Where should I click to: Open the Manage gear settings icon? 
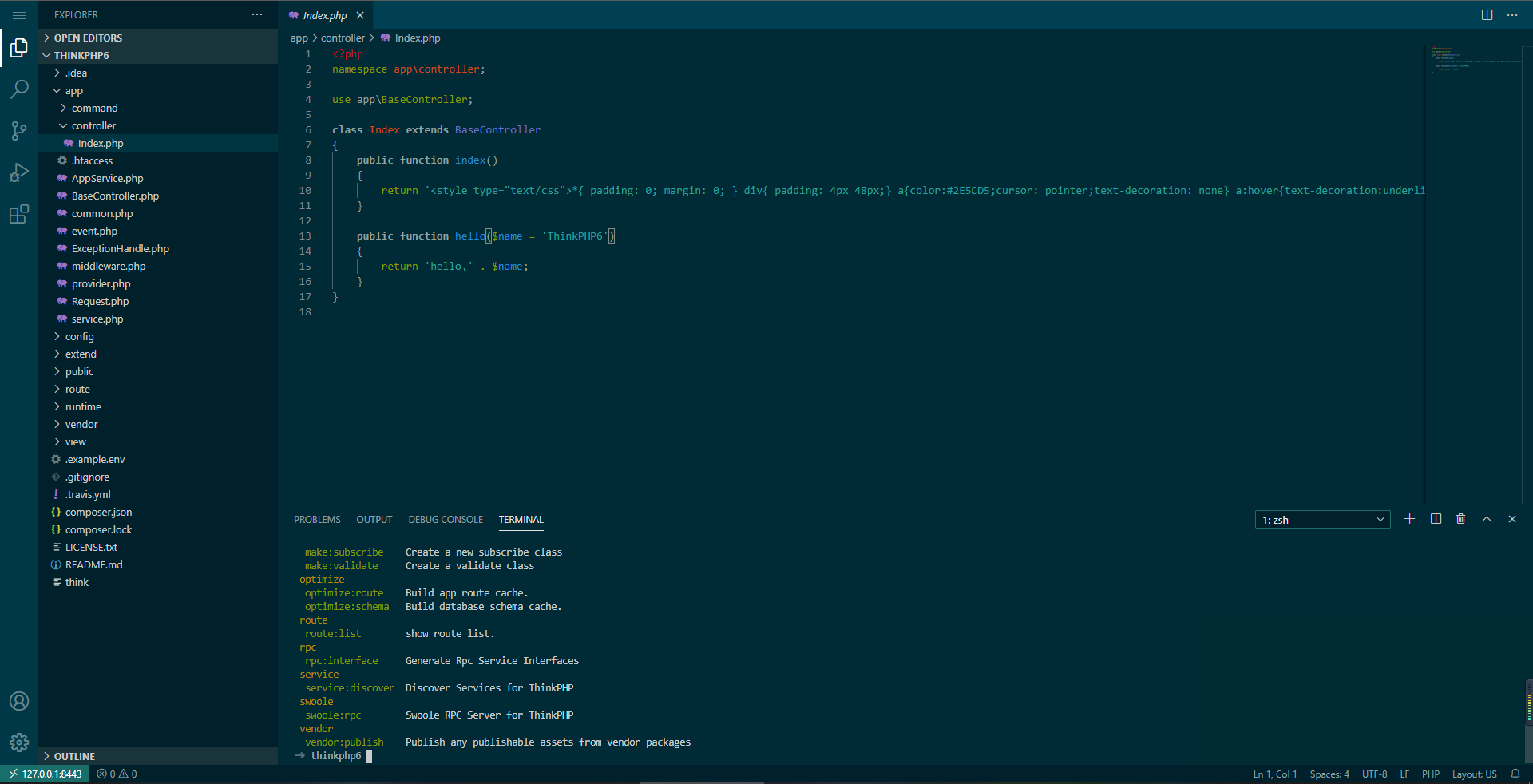pos(19,742)
